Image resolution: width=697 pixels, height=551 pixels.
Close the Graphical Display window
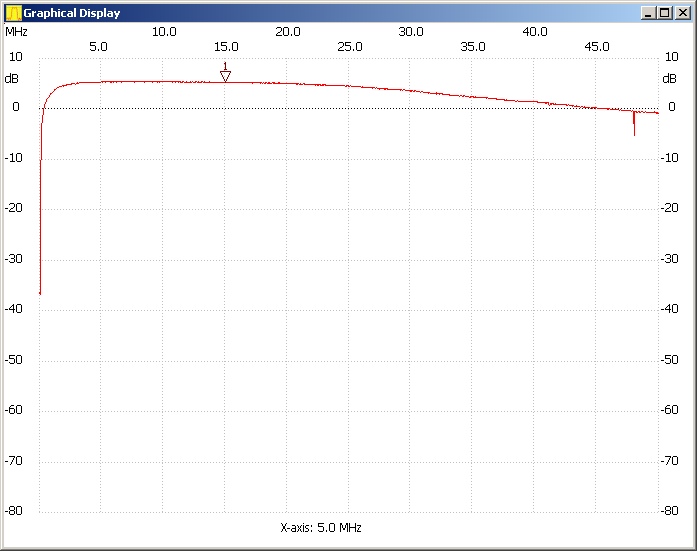tap(681, 13)
